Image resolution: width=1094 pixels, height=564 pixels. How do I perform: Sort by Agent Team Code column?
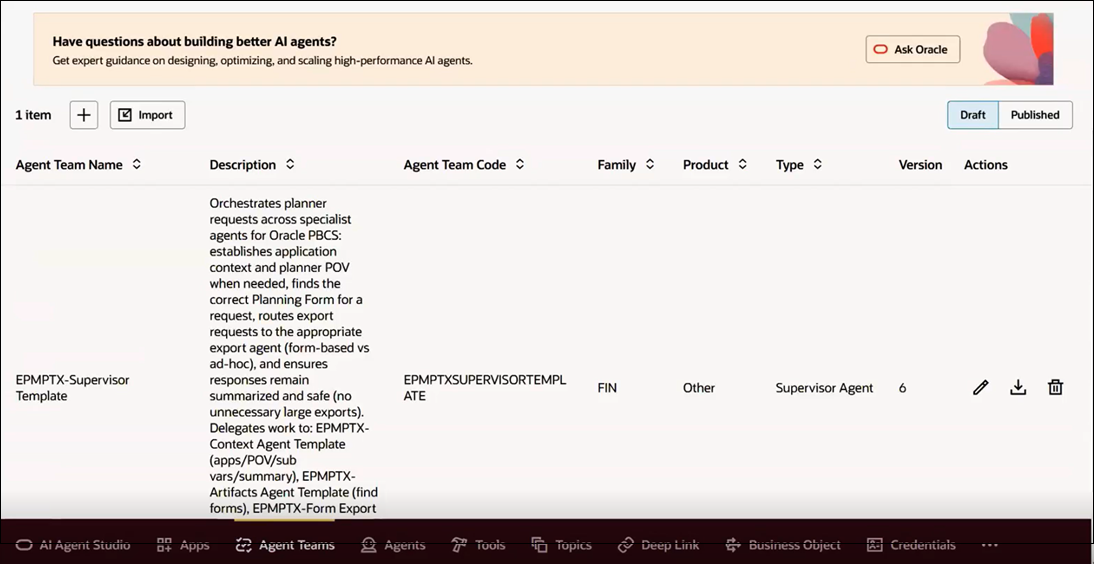[520, 165]
